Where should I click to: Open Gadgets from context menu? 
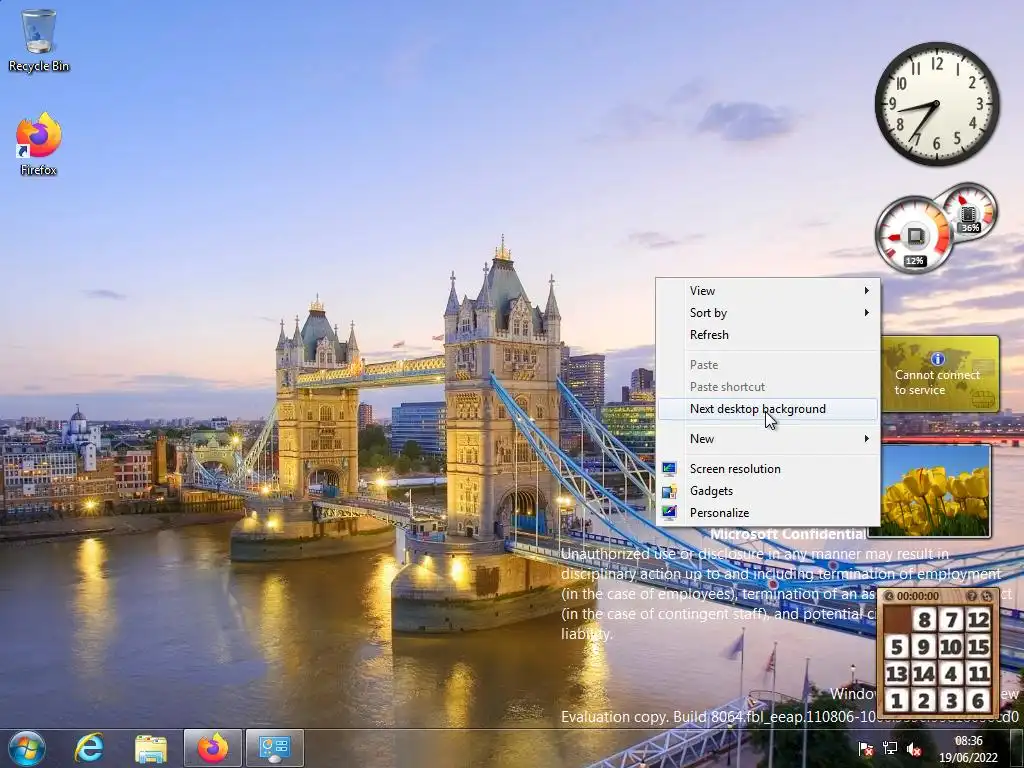pyautogui.click(x=768, y=491)
